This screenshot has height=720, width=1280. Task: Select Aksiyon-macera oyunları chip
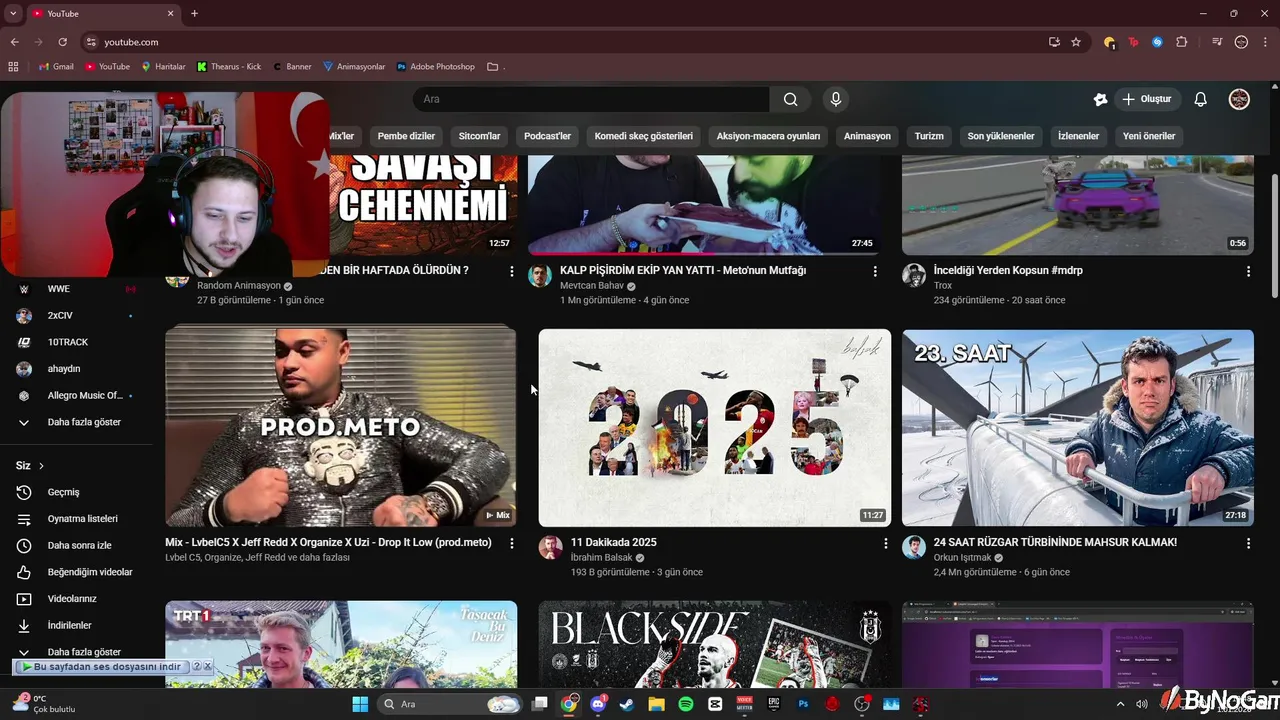tap(768, 136)
